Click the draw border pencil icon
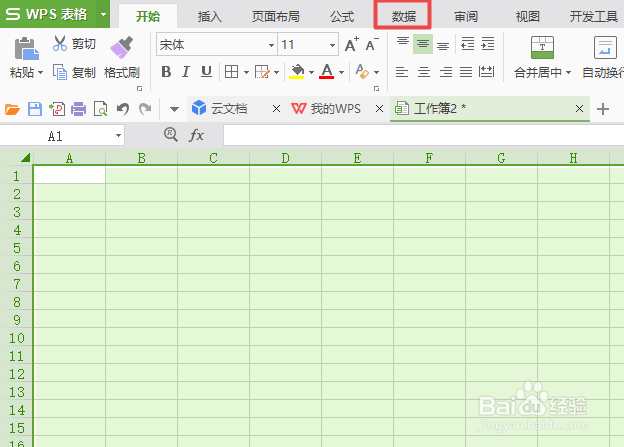Viewport: 624px width, 447px height. 262,72
